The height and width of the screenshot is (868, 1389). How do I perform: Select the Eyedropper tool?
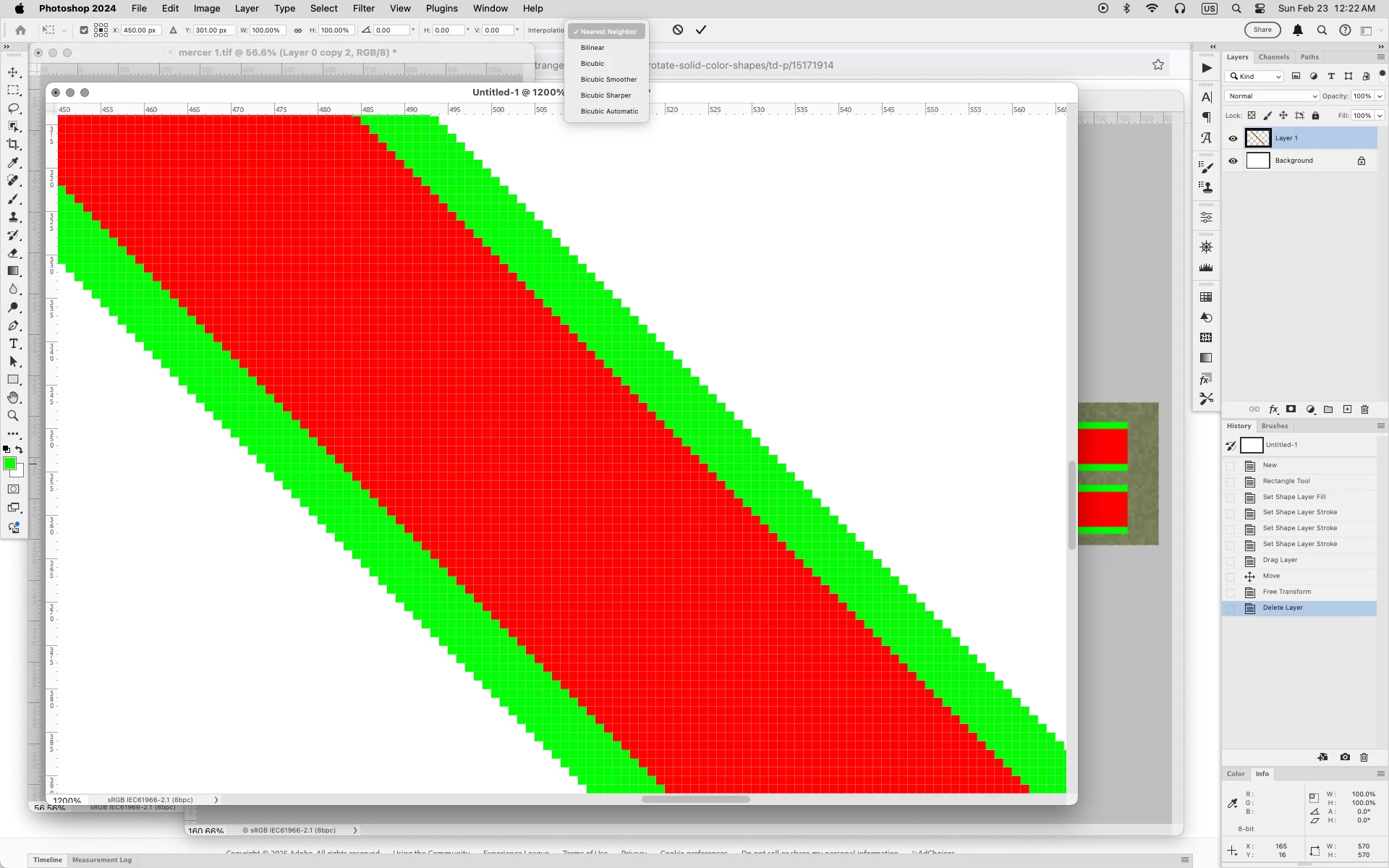[13, 163]
